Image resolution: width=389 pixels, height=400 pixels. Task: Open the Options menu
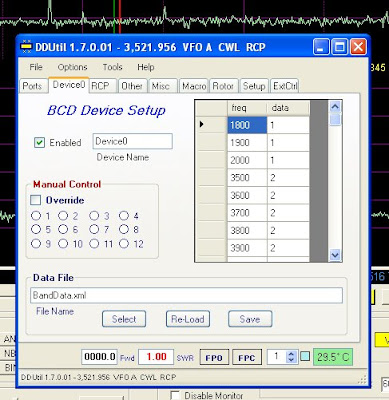pyautogui.click(x=72, y=67)
